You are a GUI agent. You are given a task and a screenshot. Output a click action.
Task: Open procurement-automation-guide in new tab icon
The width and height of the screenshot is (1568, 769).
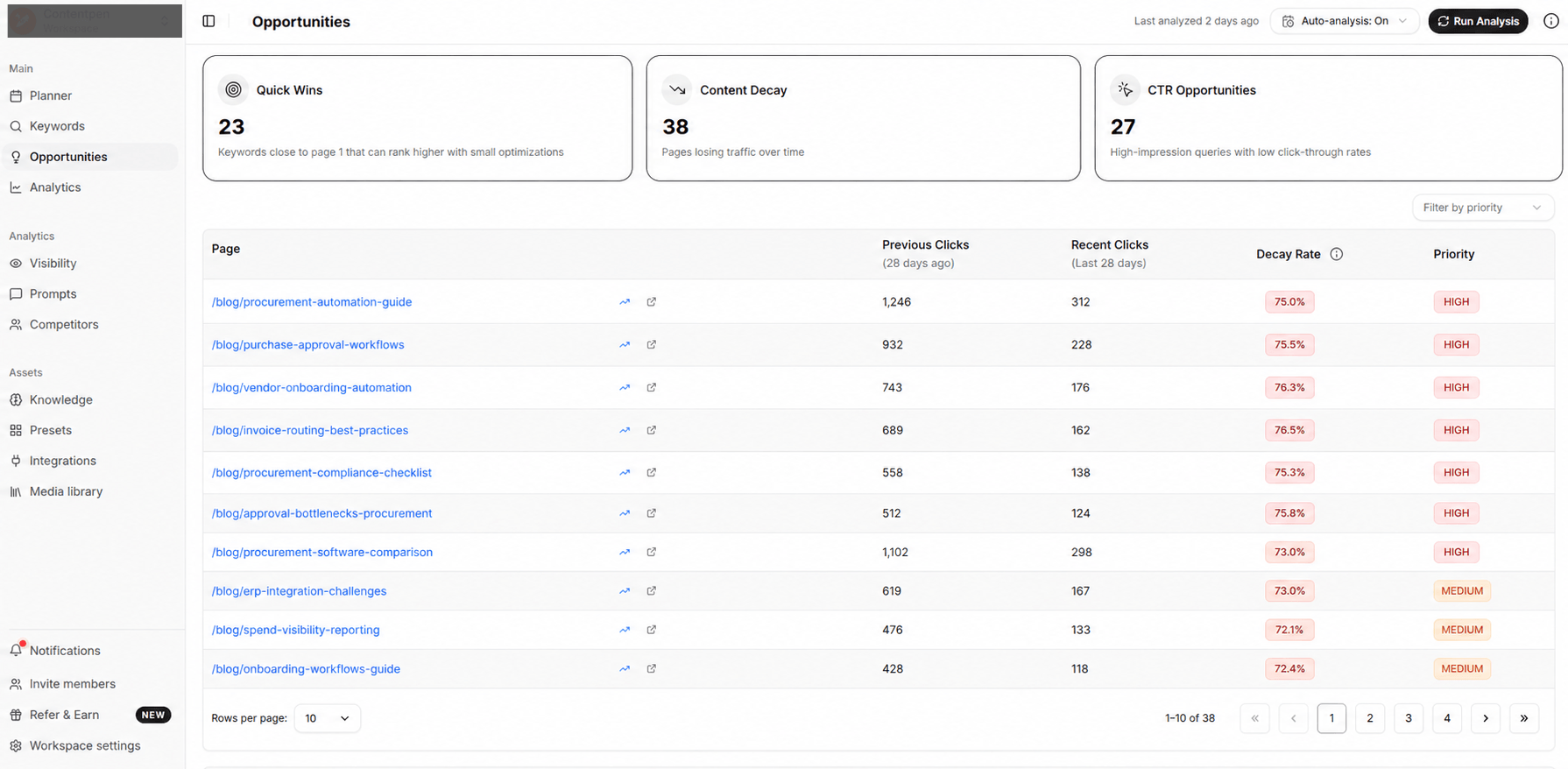point(652,302)
